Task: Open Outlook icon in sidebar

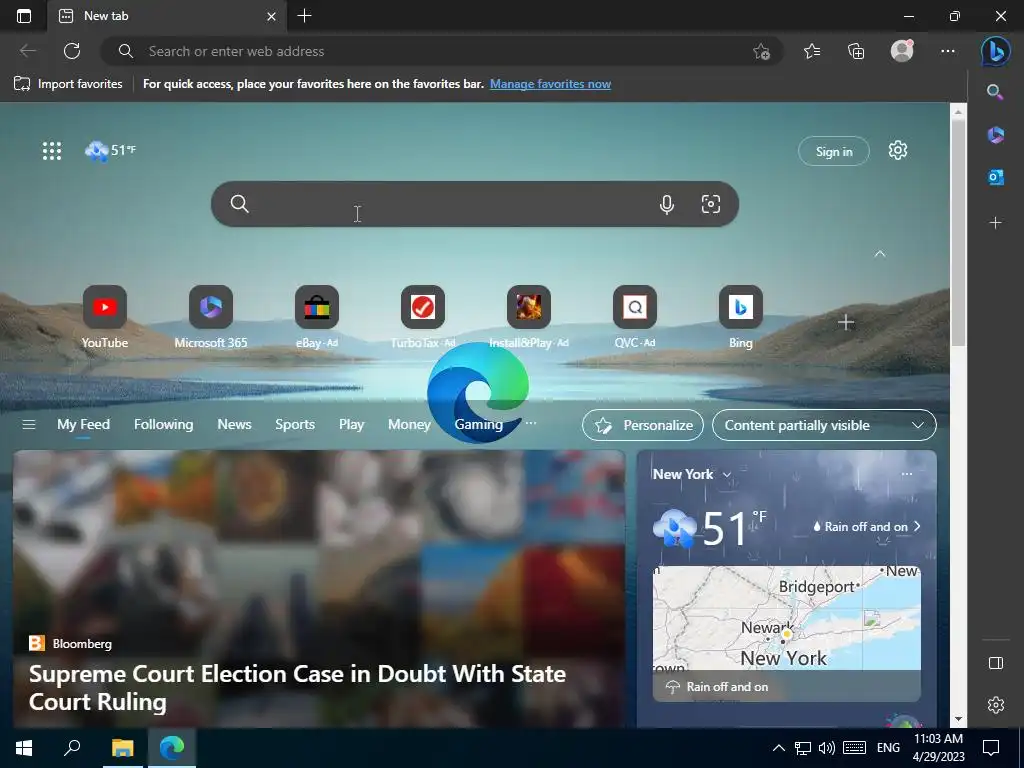Action: pyautogui.click(x=995, y=177)
